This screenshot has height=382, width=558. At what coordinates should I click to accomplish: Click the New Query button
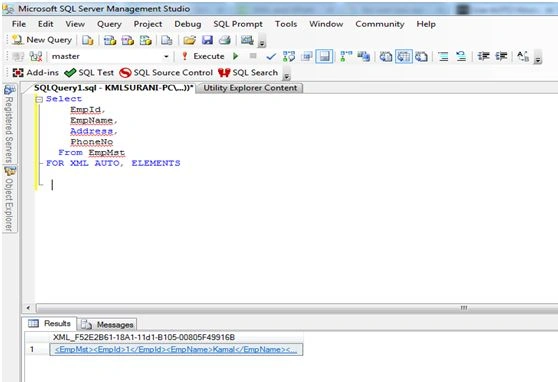click(x=42, y=40)
